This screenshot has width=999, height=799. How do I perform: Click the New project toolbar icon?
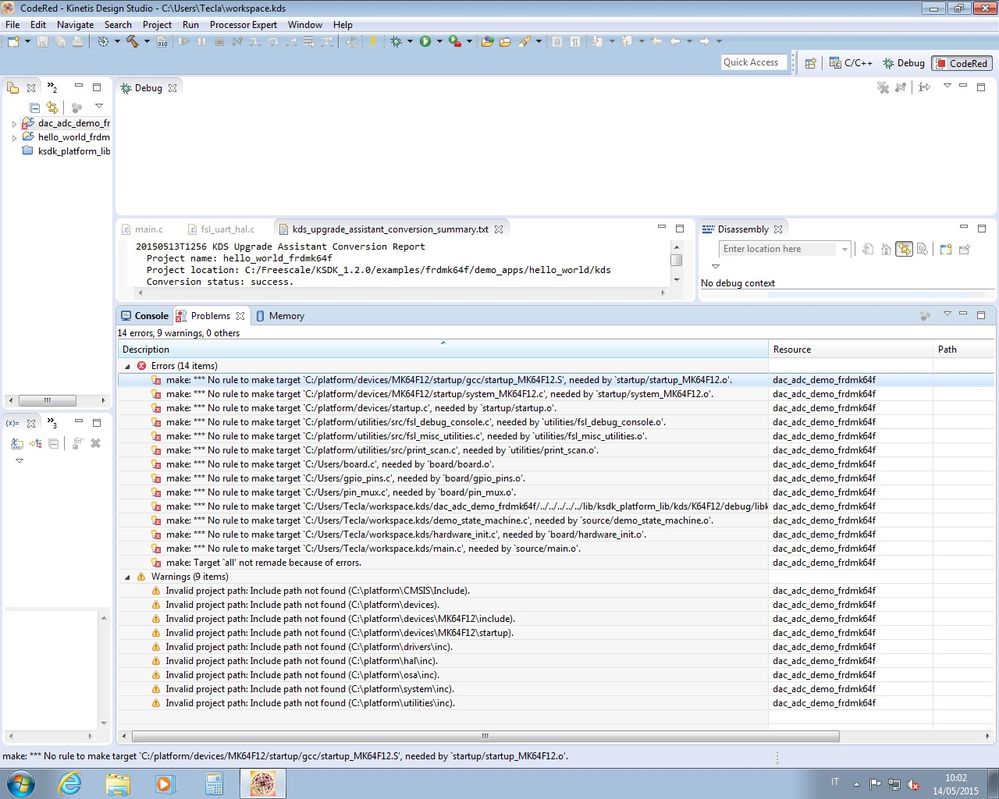(x=13, y=41)
